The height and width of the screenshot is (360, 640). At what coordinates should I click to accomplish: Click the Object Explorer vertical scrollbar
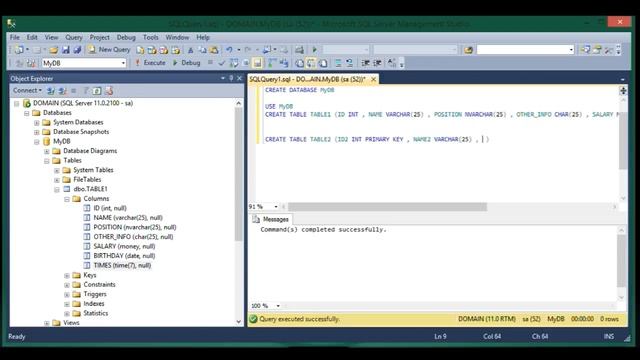[239, 212]
